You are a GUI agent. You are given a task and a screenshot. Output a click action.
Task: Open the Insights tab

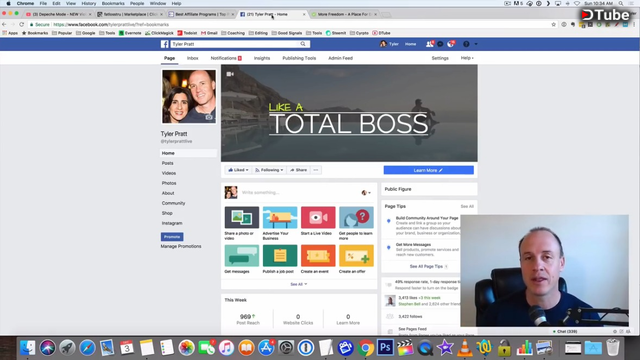262,58
